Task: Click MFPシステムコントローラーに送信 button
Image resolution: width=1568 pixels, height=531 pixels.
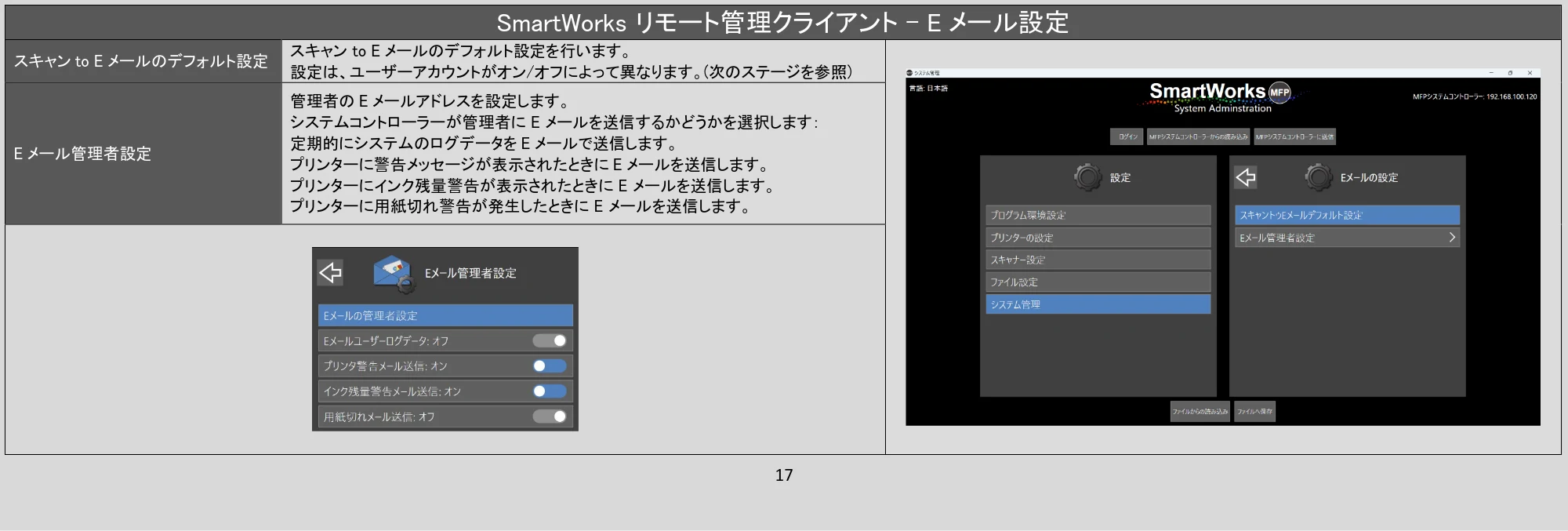Action: pyautogui.click(x=1294, y=136)
